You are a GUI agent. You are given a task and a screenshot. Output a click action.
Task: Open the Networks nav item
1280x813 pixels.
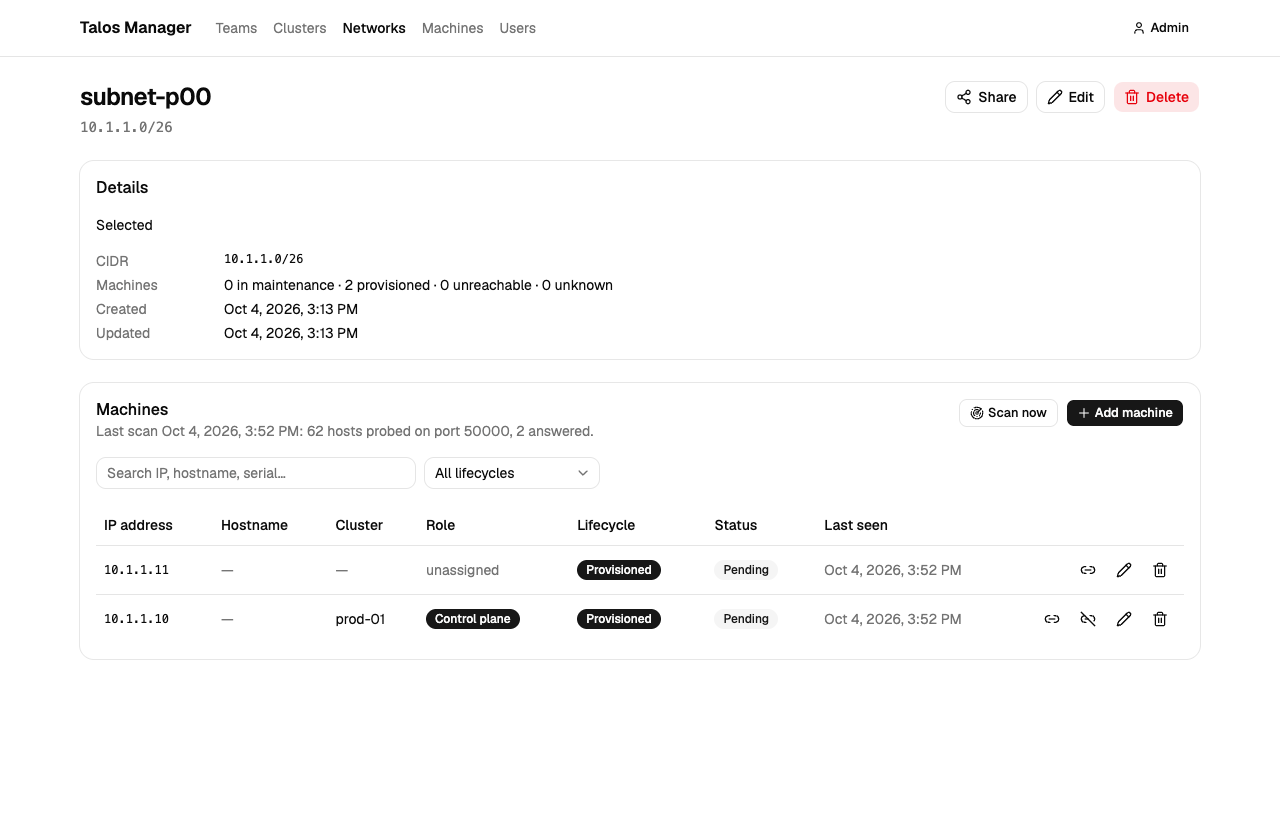(x=374, y=28)
